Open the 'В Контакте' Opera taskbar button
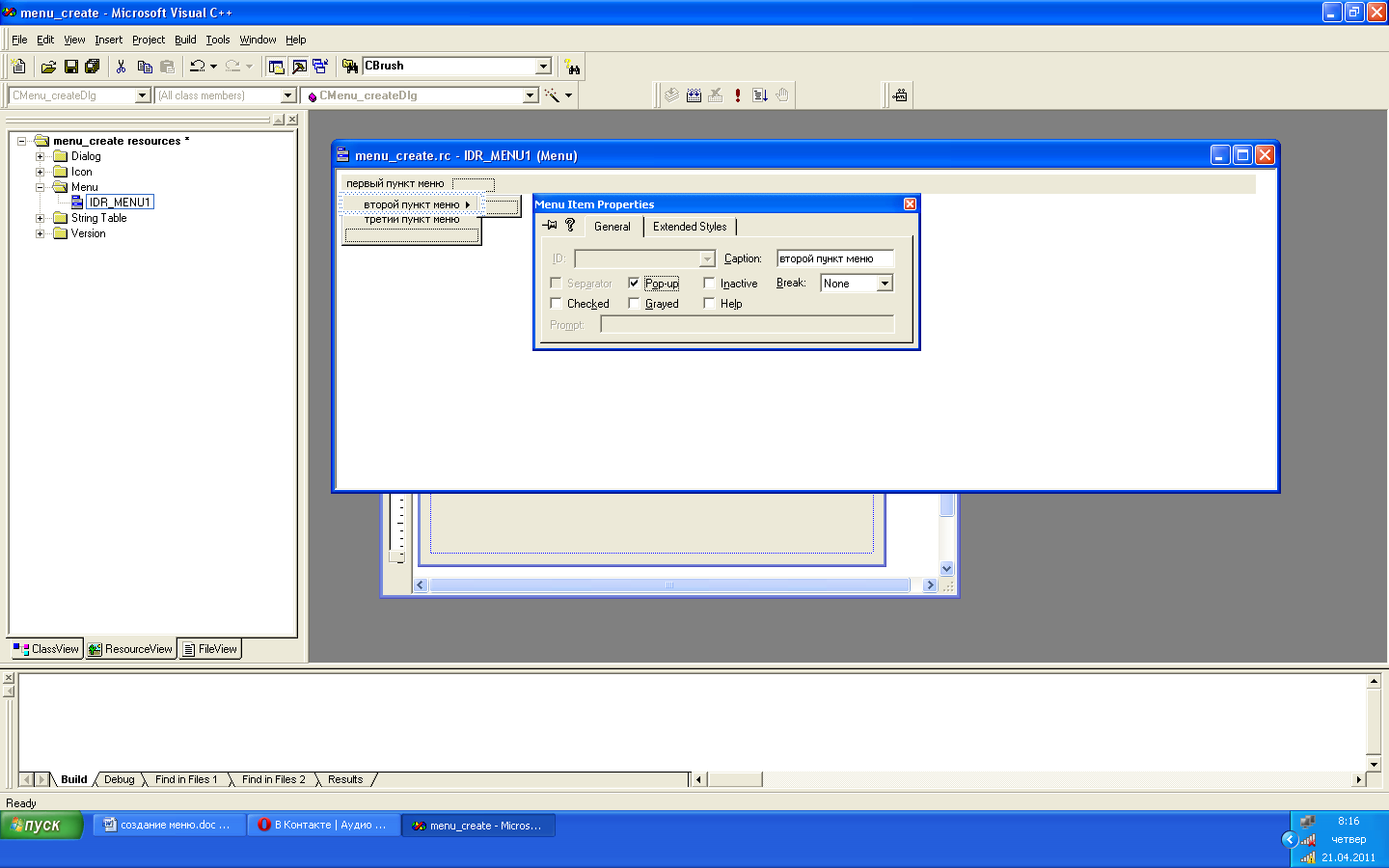The height and width of the screenshot is (868, 1389). (x=324, y=826)
